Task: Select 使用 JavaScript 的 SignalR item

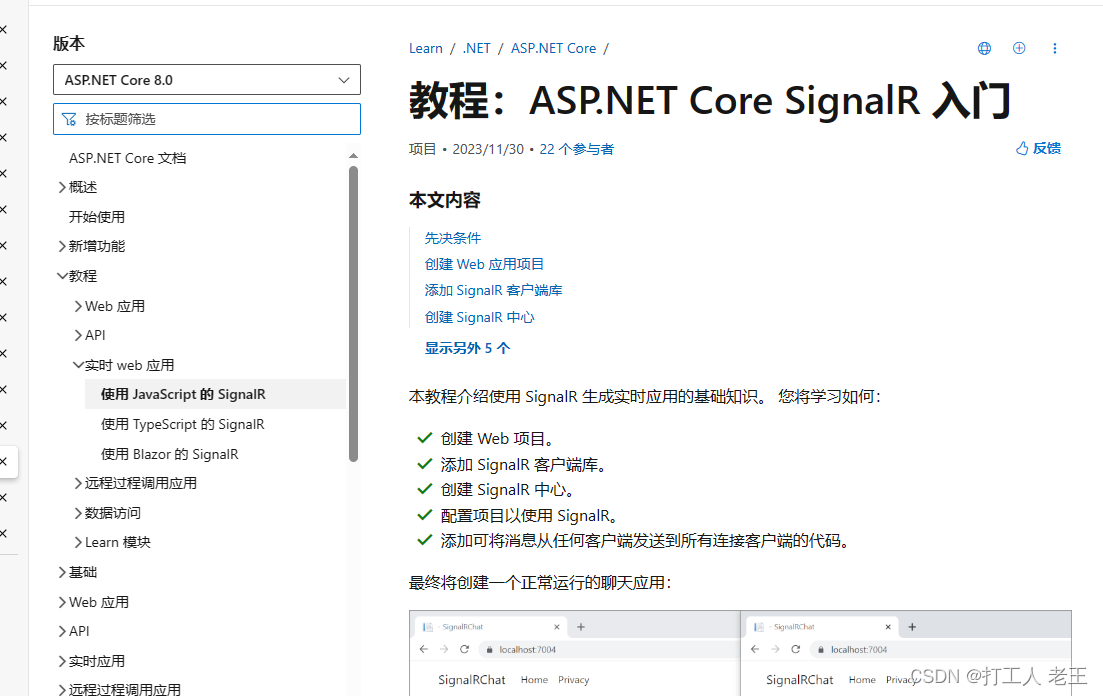Action: (215, 394)
